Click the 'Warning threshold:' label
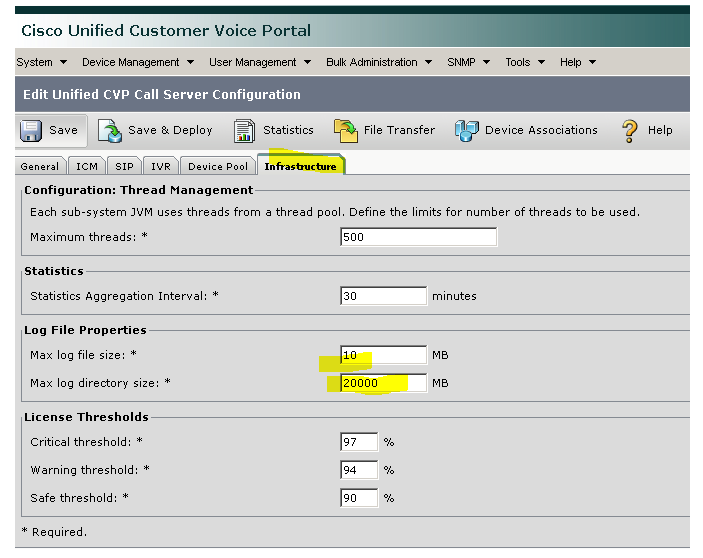This screenshot has height=558, width=703. 84,470
